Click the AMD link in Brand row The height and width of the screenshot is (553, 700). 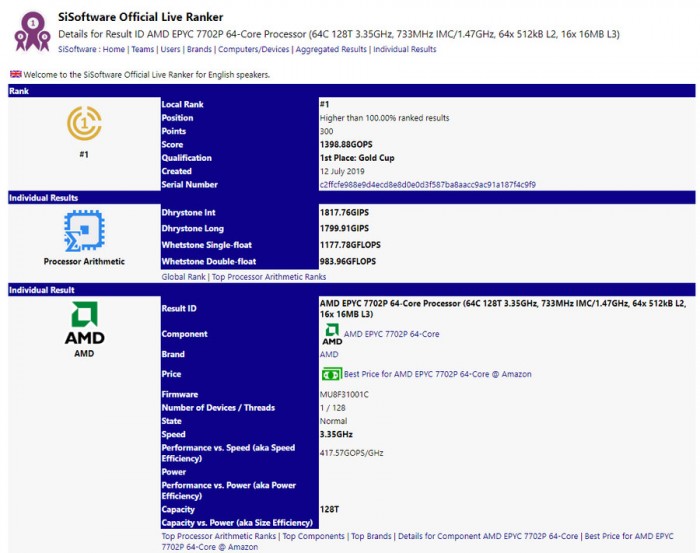point(329,354)
